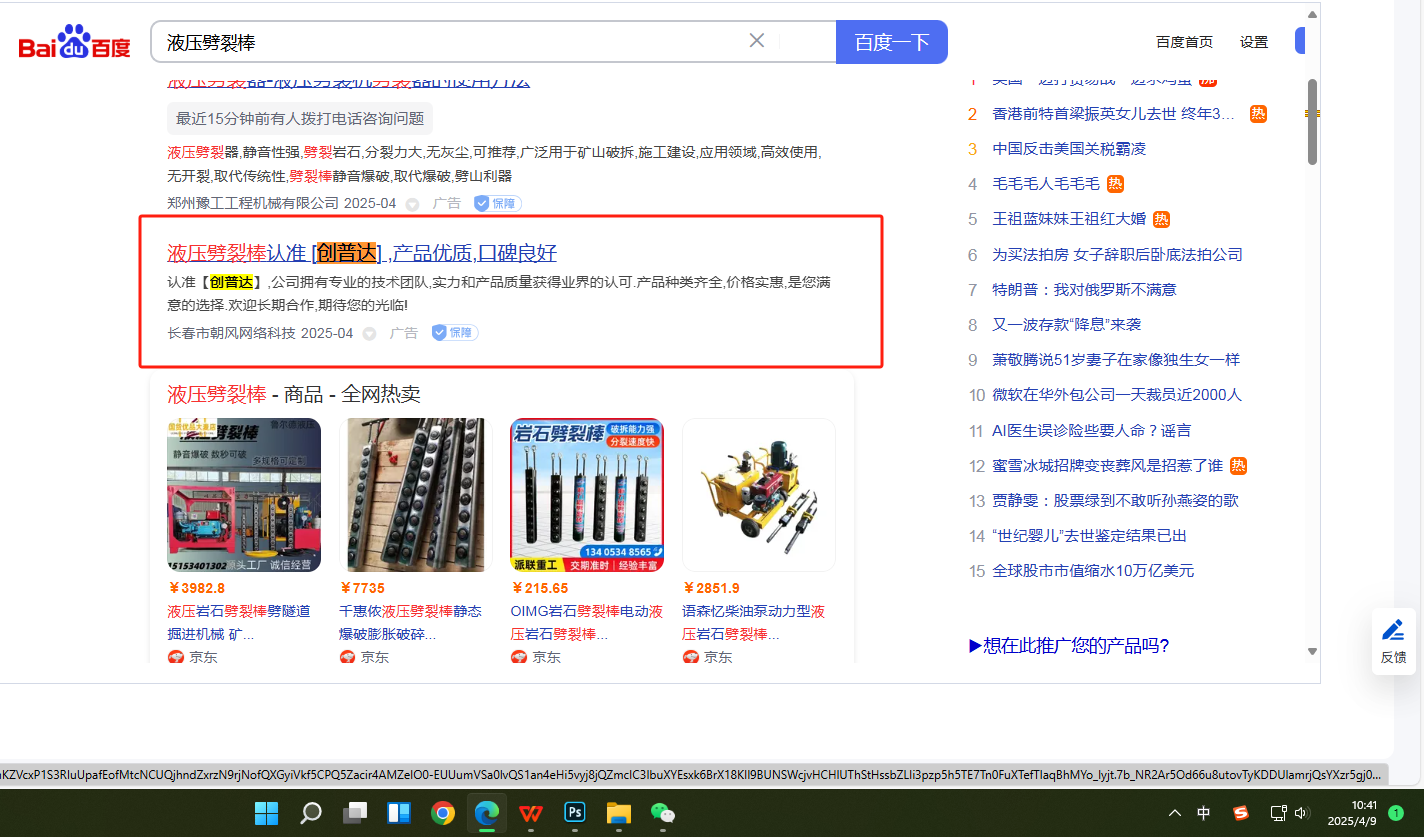Open the OIMG岩石劈裂棒电动液压 product title
The width and height of the screenshot is (1424, 837).
587,622
